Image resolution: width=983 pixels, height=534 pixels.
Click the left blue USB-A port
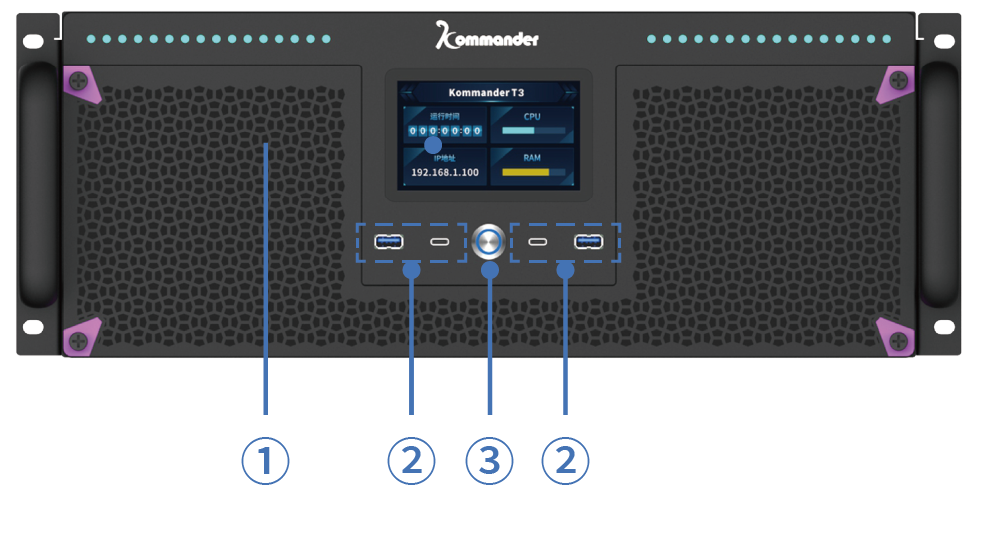click(388, 242)
